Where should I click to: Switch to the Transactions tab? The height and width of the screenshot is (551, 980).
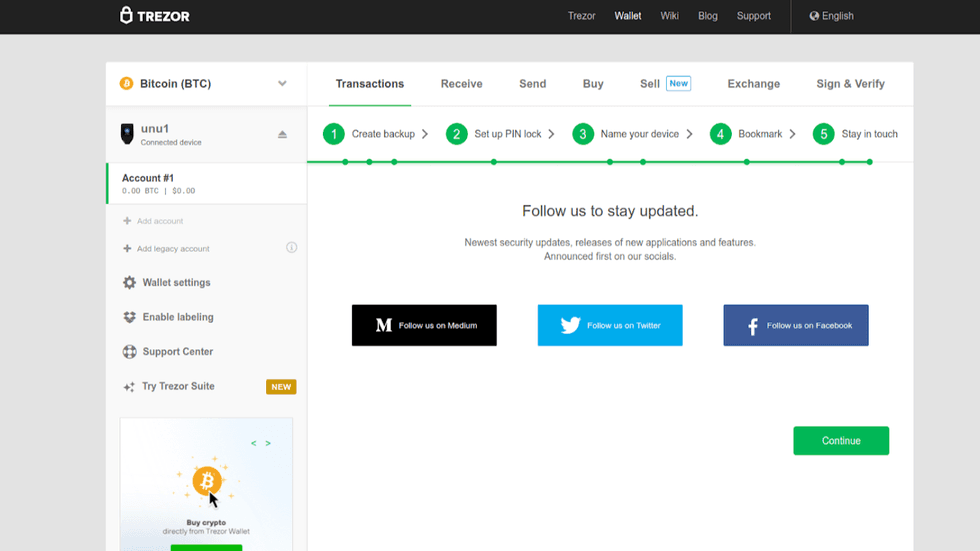[x=370, y=84]
